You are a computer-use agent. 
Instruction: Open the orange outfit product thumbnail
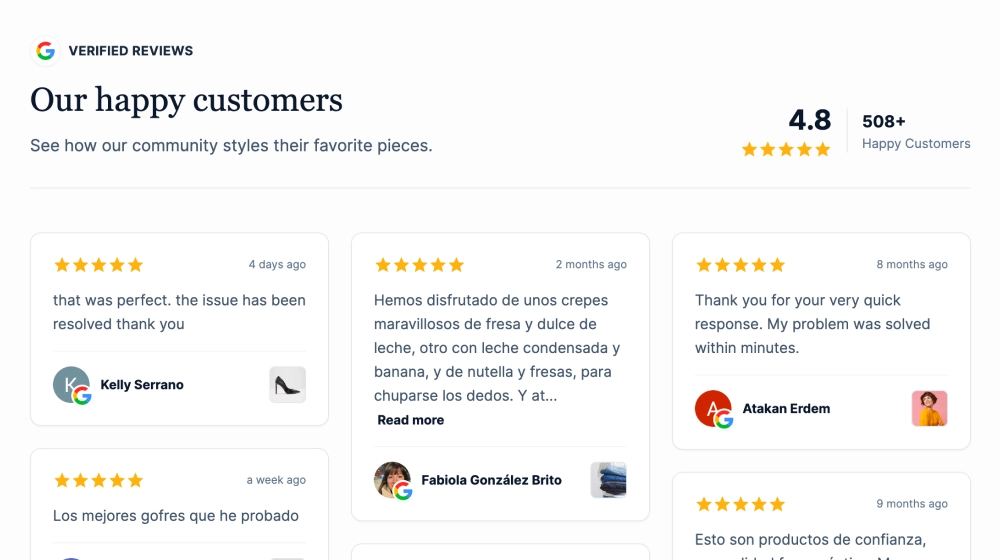click(929, 409)
